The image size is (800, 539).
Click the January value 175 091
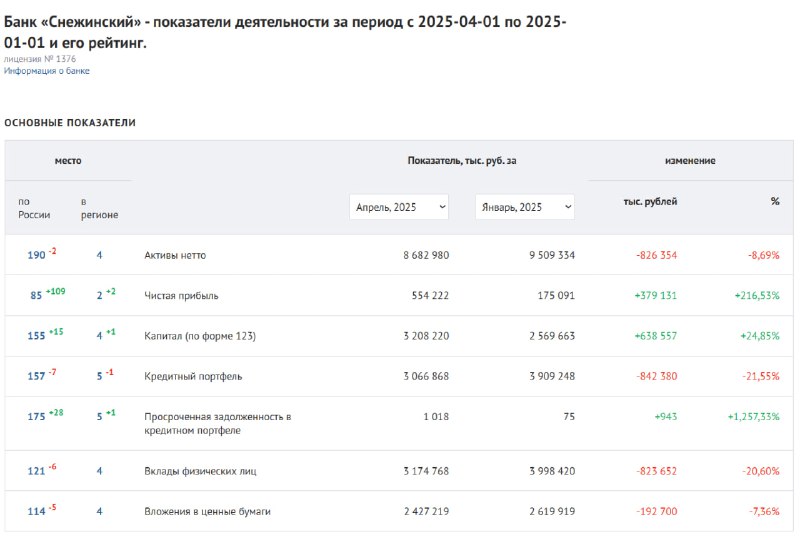556,296
